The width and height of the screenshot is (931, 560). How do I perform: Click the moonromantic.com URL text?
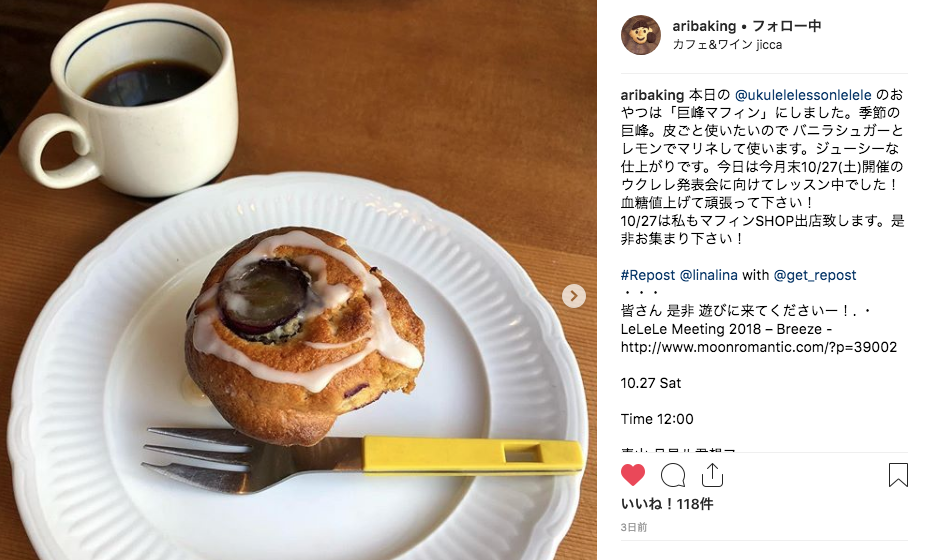coord(759,347)
